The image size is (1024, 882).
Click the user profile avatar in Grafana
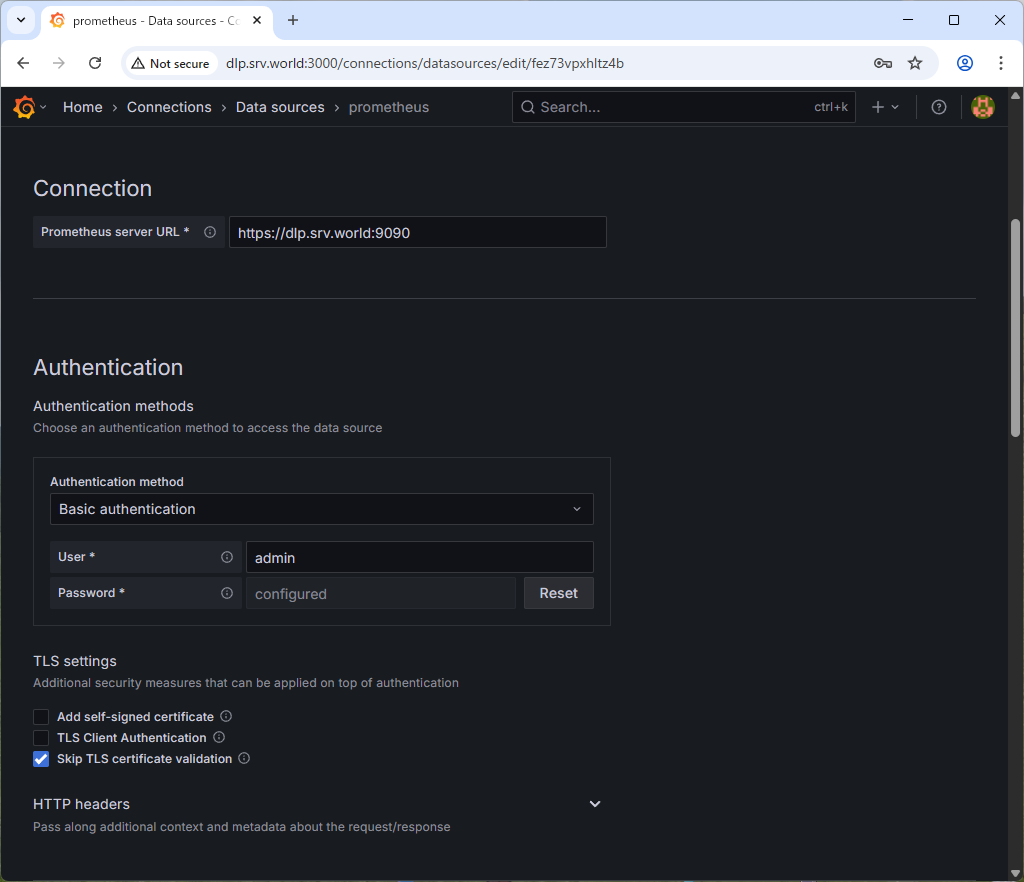(983, 107)
